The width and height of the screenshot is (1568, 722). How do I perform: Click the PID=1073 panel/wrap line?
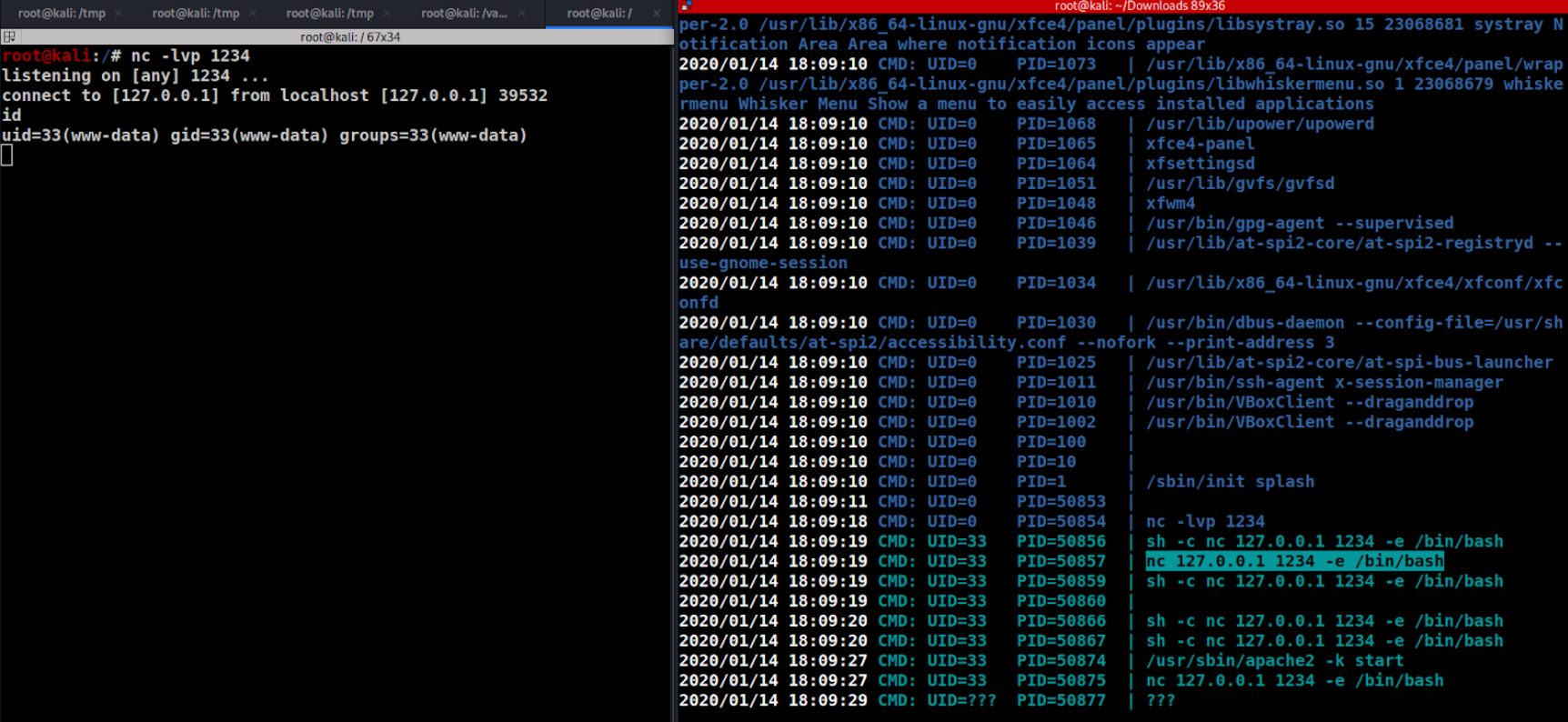point(1121,64)
